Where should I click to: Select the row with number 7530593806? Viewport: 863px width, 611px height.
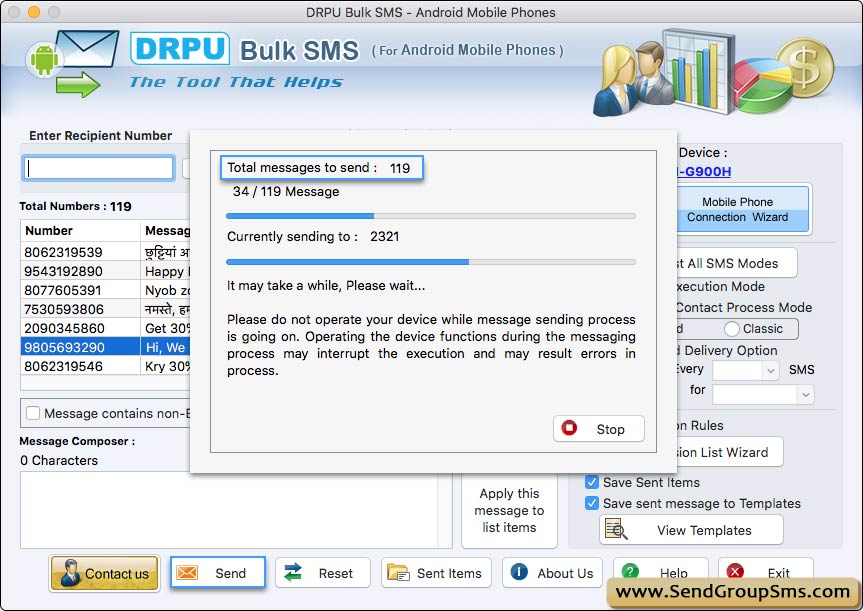click(106, 309)
